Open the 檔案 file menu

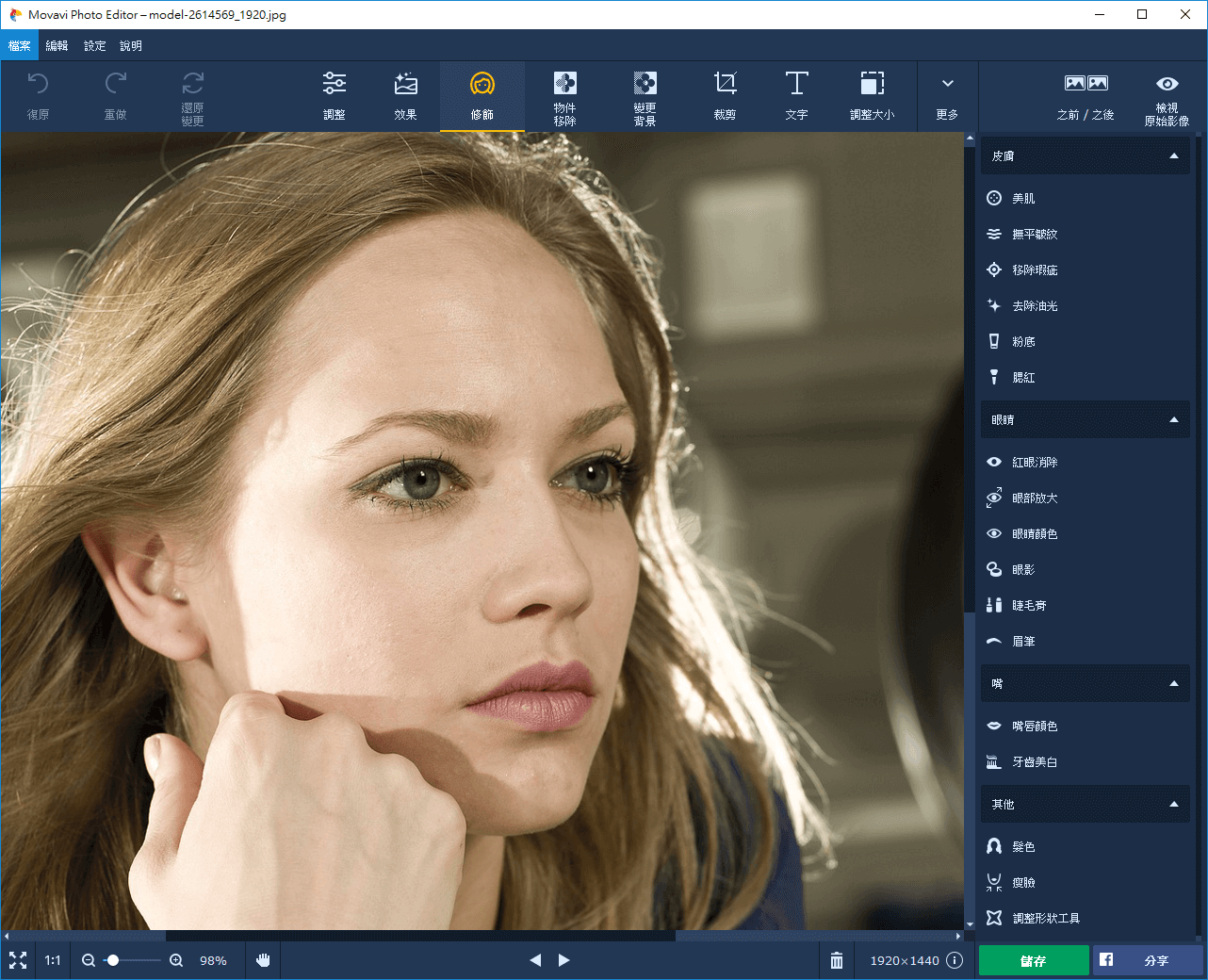click(20, 45)
